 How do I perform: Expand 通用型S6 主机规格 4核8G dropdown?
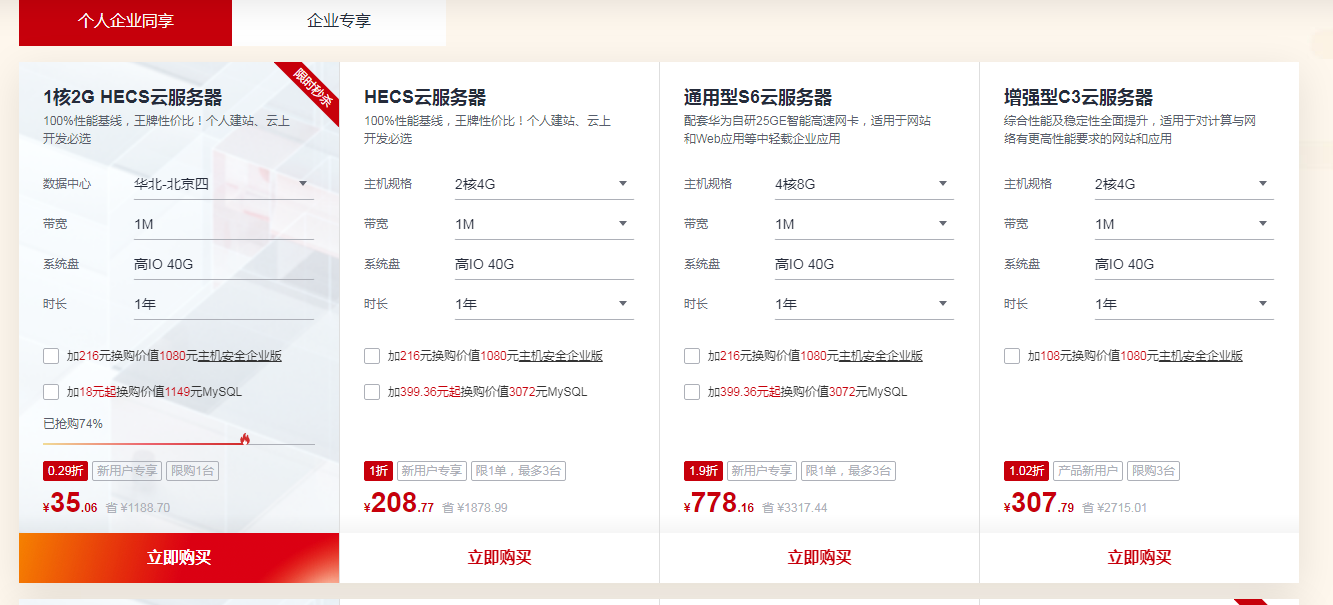pos(864,184)
